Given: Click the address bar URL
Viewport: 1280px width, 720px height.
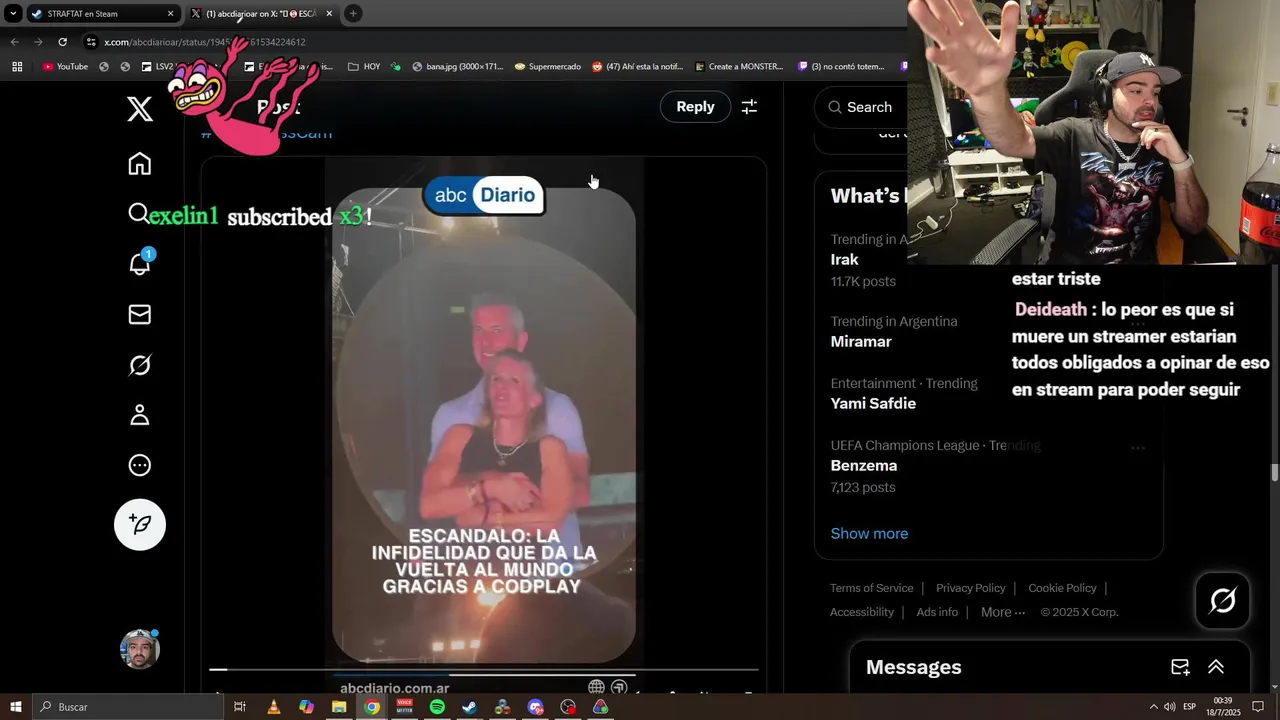Looking at the screenshot, I should click(x=205, y=42).
